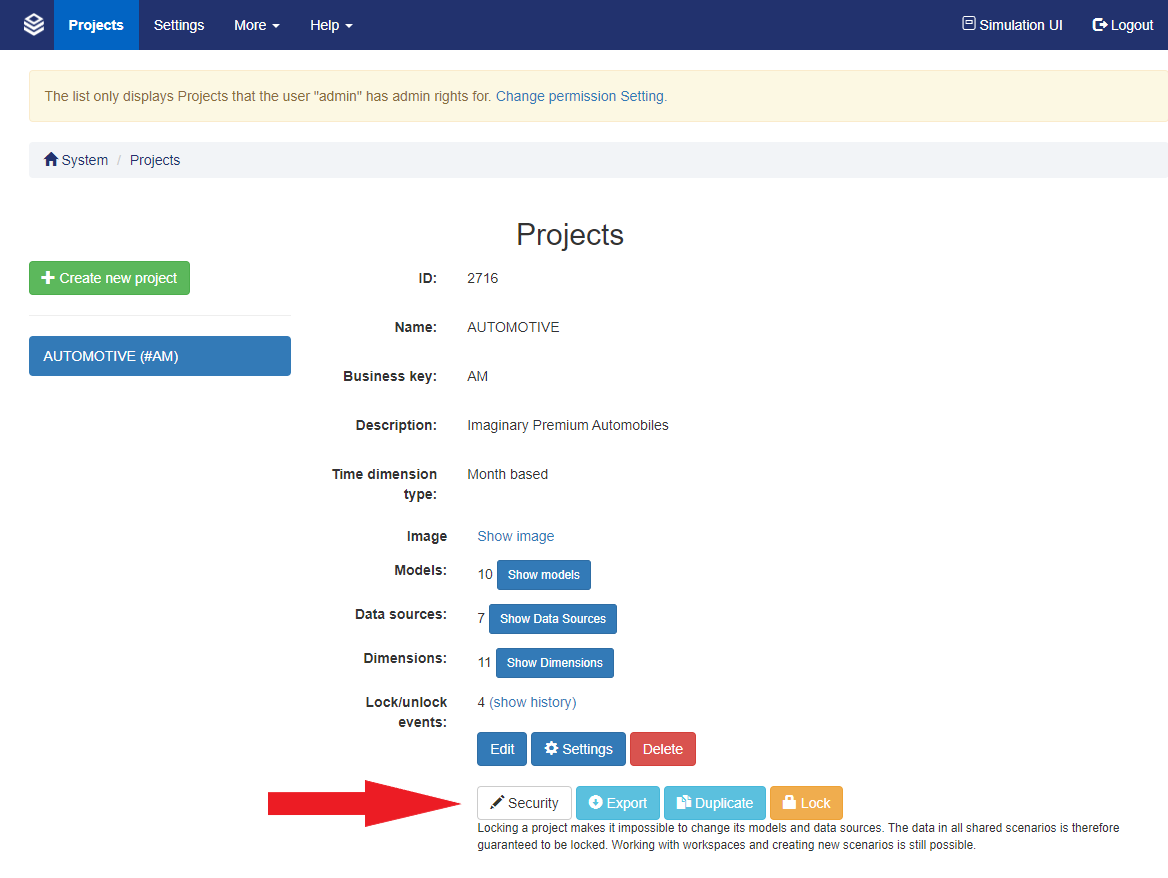Select AUTOMOTIVE (#AM) project in list
Image resolution: width=1168 pixels, height=878 pixels.
coord(160,356)
